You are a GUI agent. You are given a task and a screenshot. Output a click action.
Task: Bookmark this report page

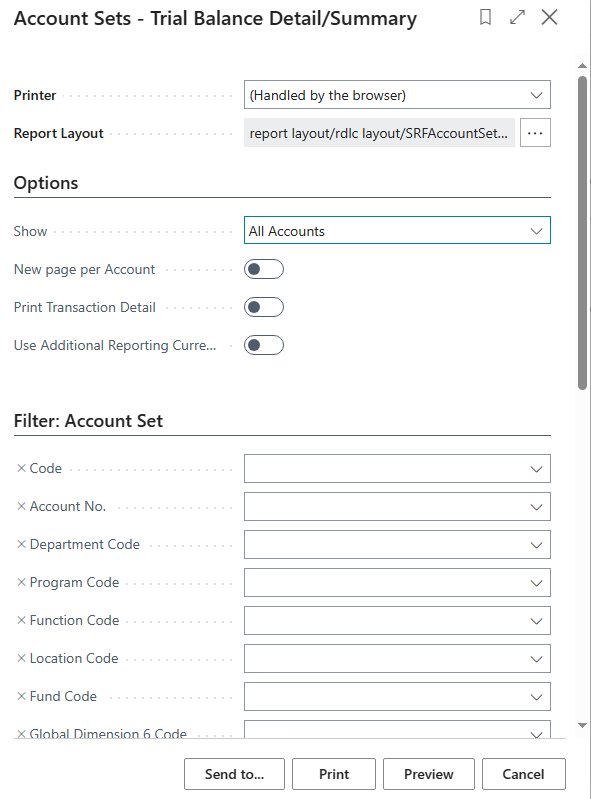coord(486,17)
